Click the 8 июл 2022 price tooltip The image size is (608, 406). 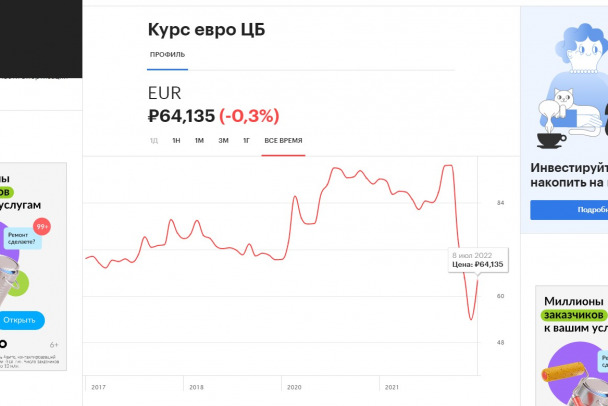tap(477, 259)
